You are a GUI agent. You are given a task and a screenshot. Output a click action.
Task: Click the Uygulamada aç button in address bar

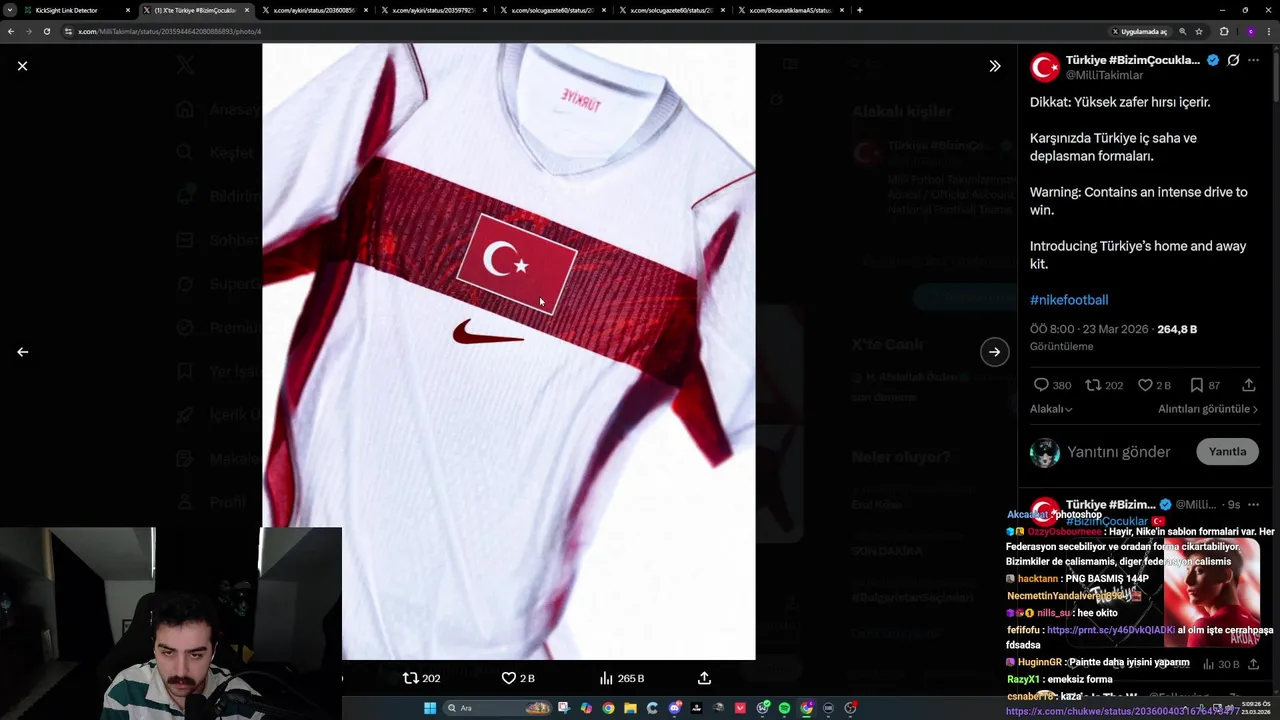click(x=1140, y=31)
